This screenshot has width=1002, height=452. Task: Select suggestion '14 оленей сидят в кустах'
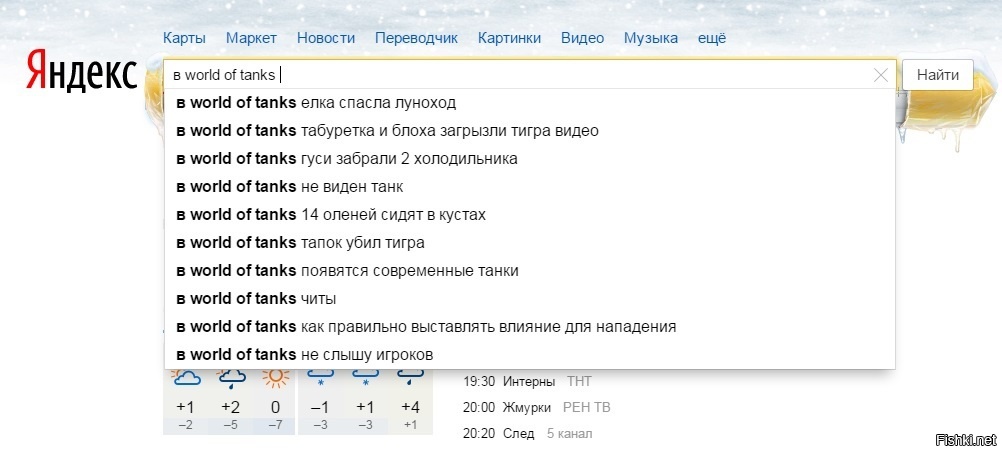(530, 215)
